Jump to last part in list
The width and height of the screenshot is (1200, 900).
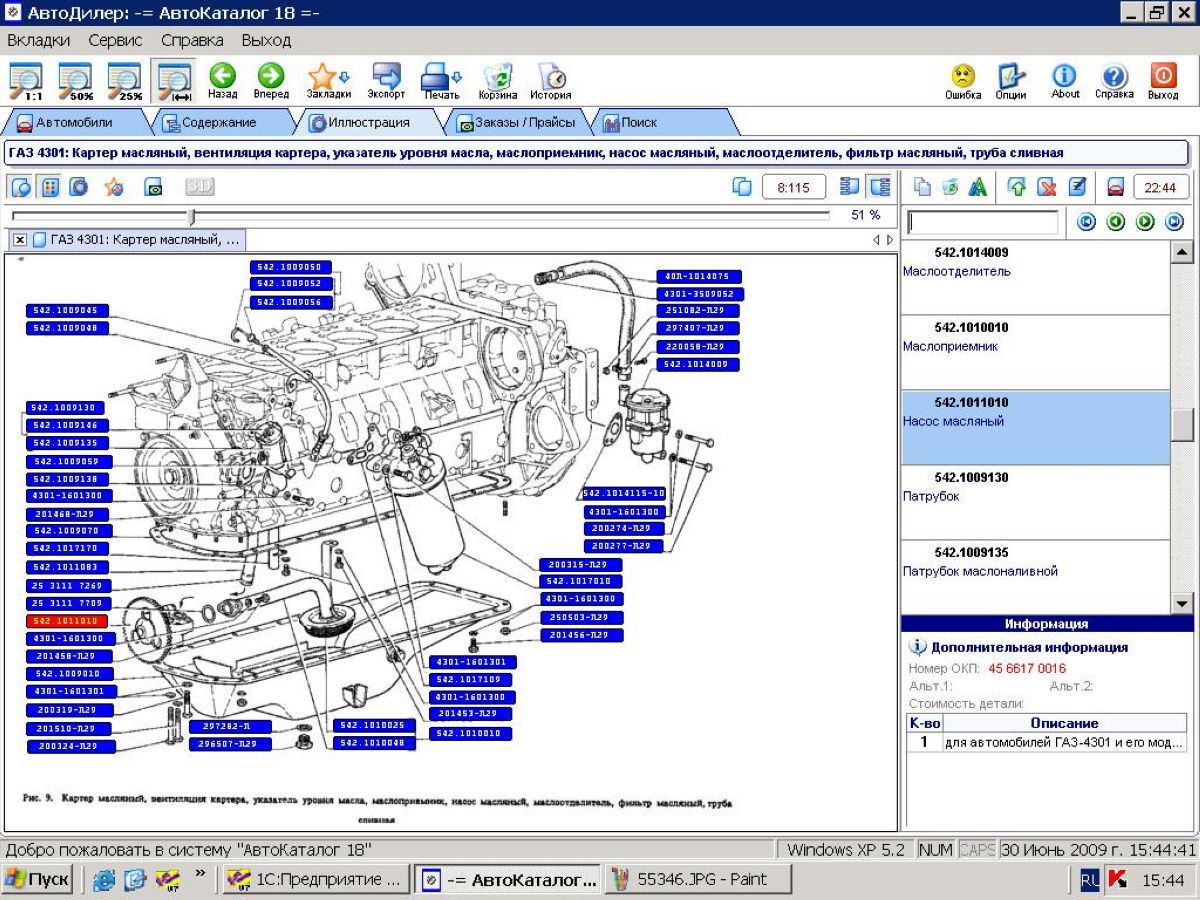point(1174,222)
